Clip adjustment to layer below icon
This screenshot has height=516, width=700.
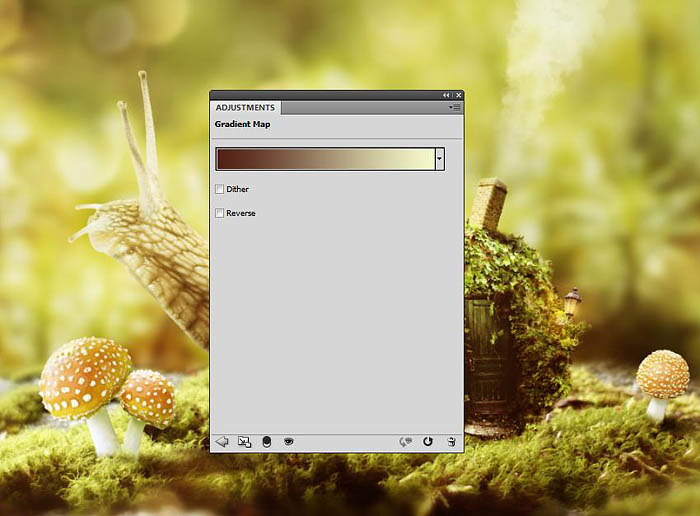(x=266, y=441)
